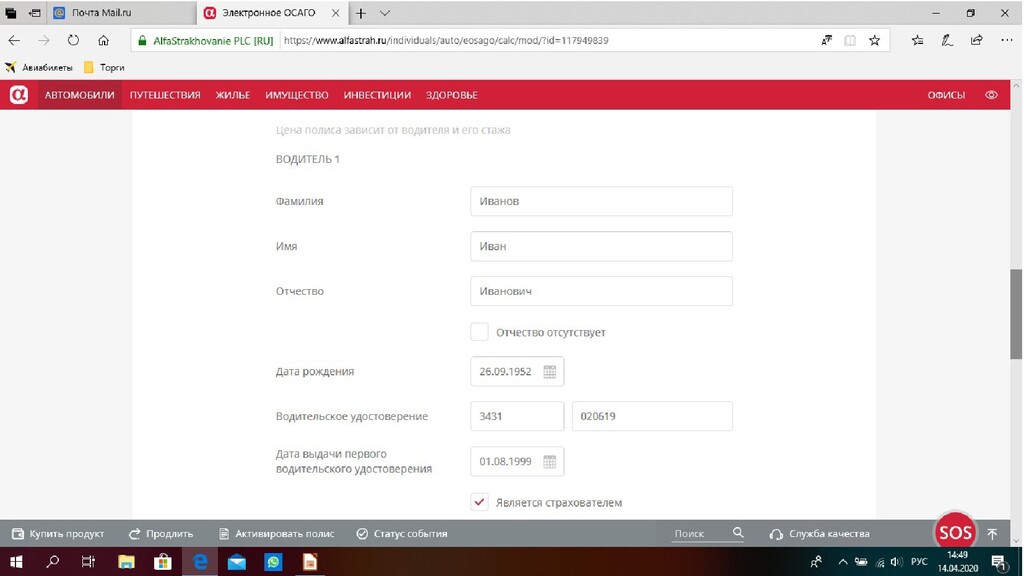The image size is (1024, 576).
Task: Open volume control in system tray
Action: [896, 562]
